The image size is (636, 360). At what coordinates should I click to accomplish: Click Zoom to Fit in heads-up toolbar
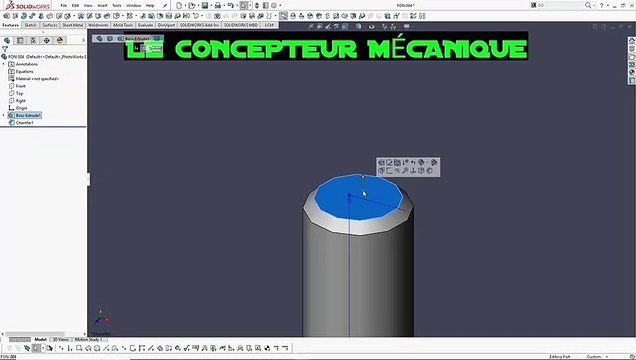[311, 26]
